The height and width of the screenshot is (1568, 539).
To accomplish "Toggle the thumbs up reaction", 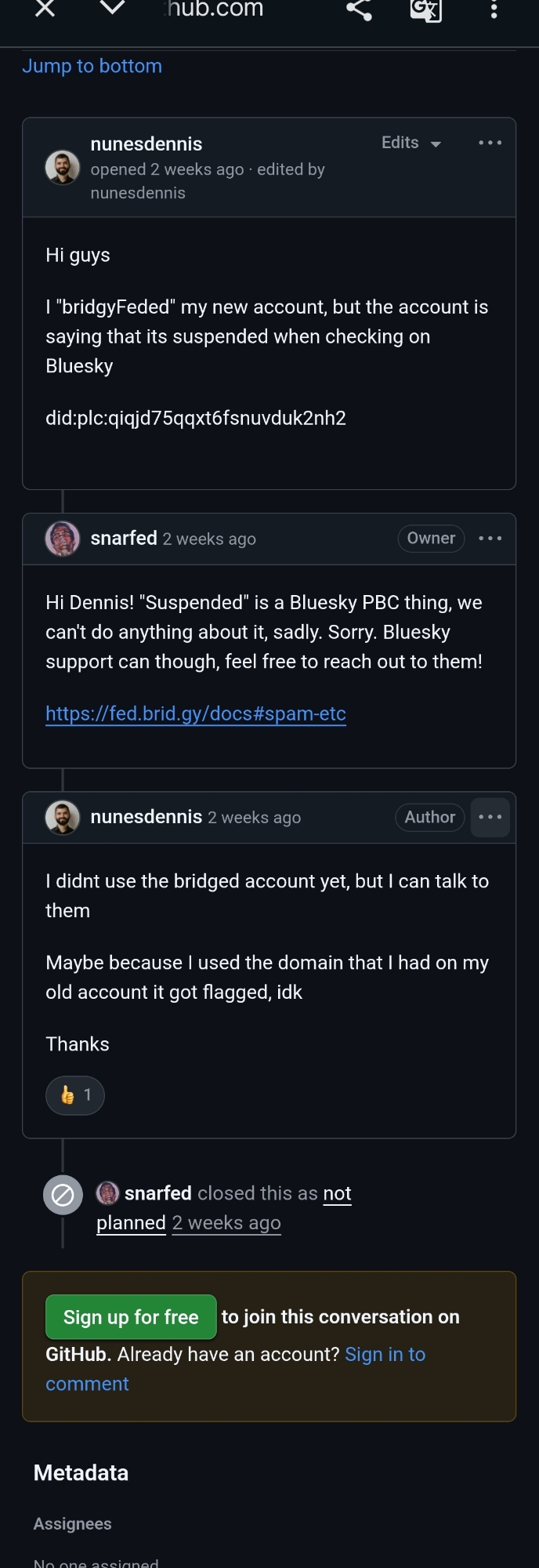I will (75, 1095).
